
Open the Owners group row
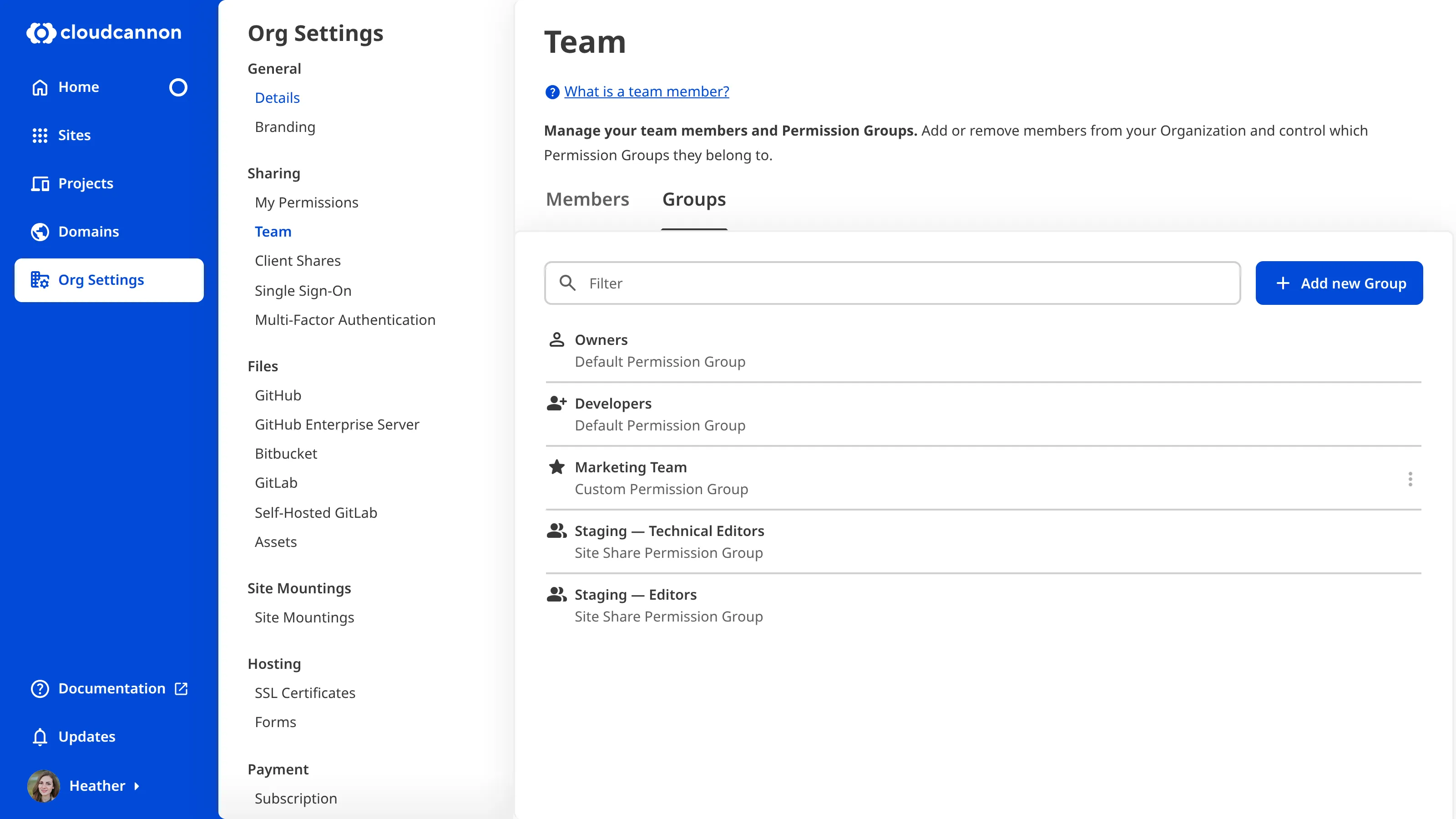pos(983,350)
